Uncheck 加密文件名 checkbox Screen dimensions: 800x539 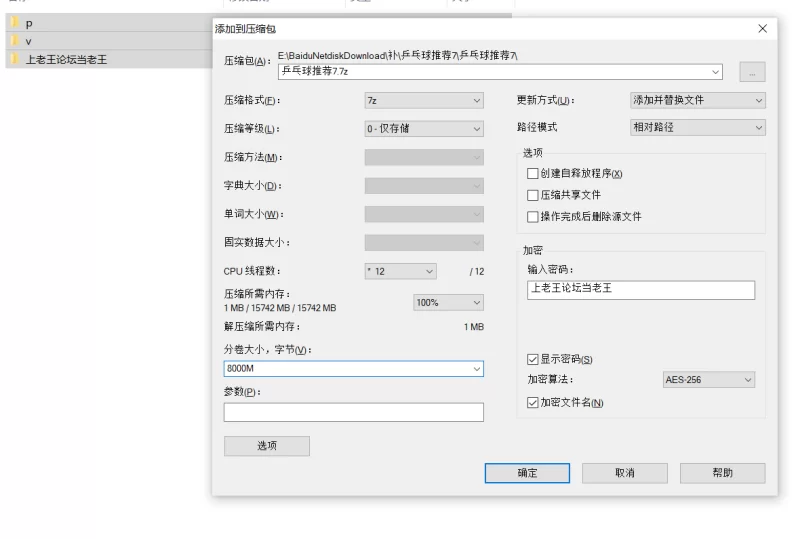(533, 403)
